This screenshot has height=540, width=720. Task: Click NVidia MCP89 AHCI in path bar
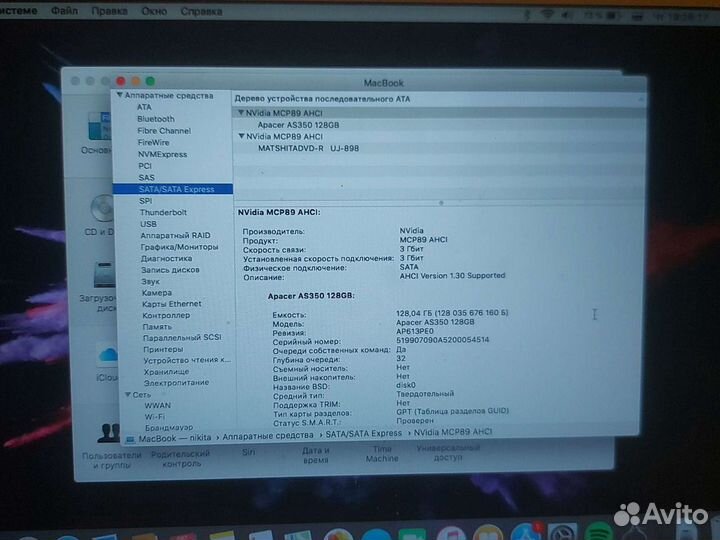(453, 432)
